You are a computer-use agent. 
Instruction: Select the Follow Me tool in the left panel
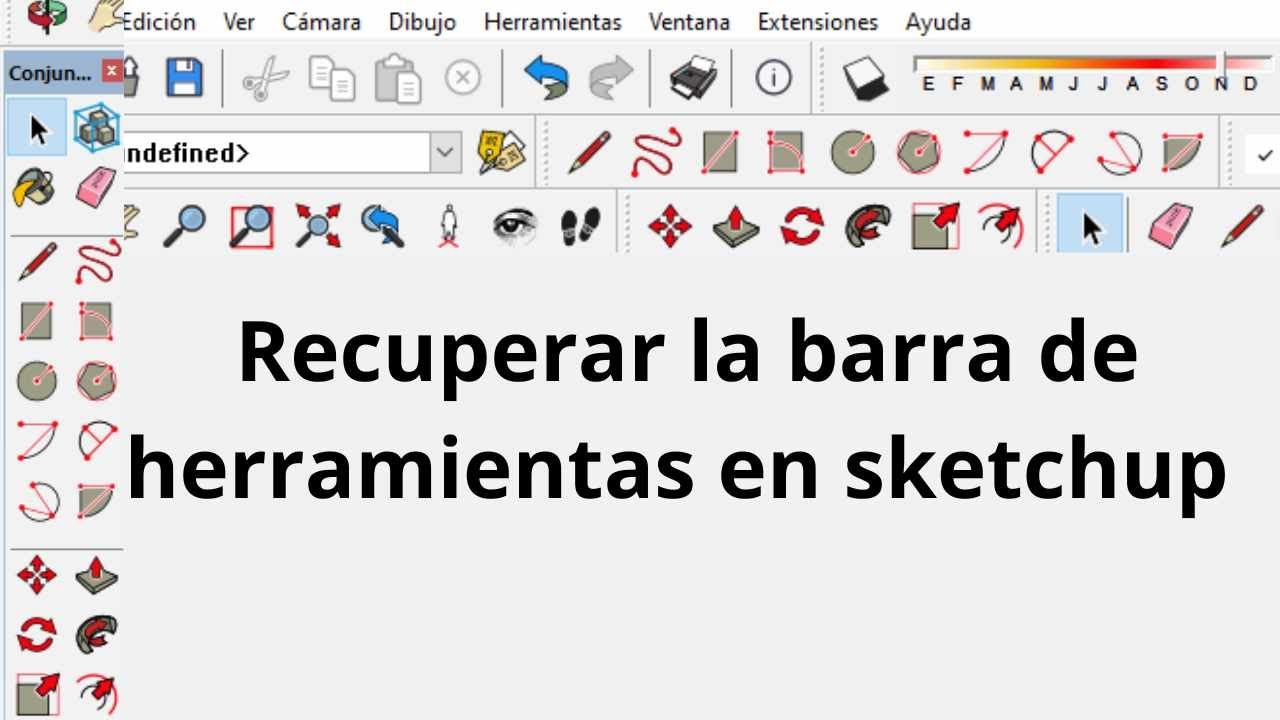[x=96, y=635]
